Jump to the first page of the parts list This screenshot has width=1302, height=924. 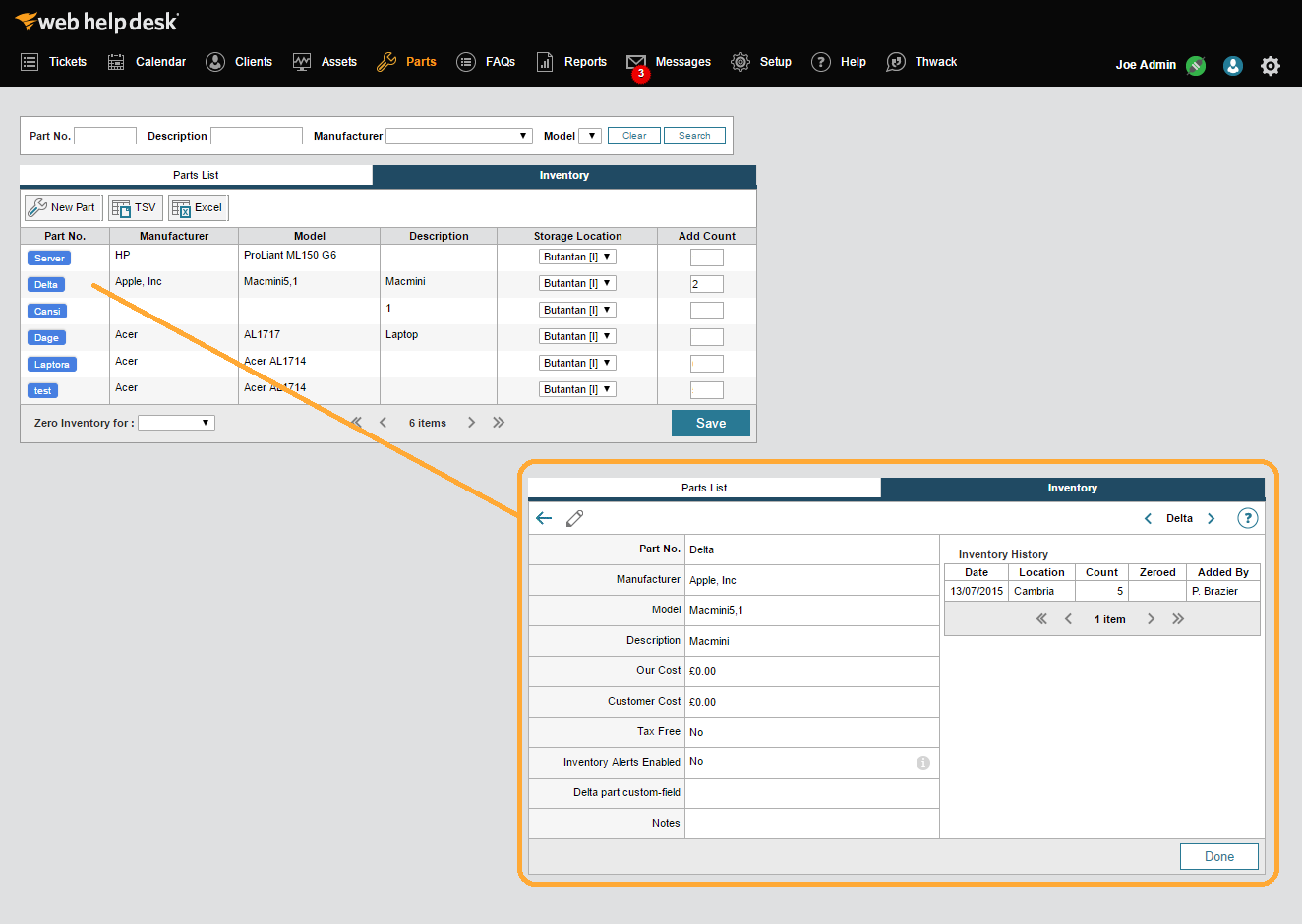356,423
